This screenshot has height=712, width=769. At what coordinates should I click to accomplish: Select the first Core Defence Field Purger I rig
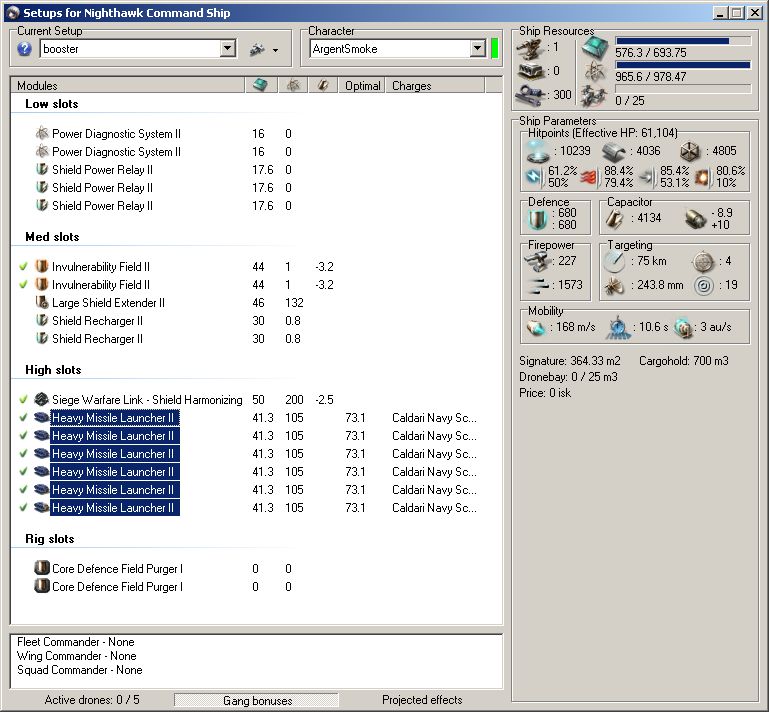coord(117,569)
